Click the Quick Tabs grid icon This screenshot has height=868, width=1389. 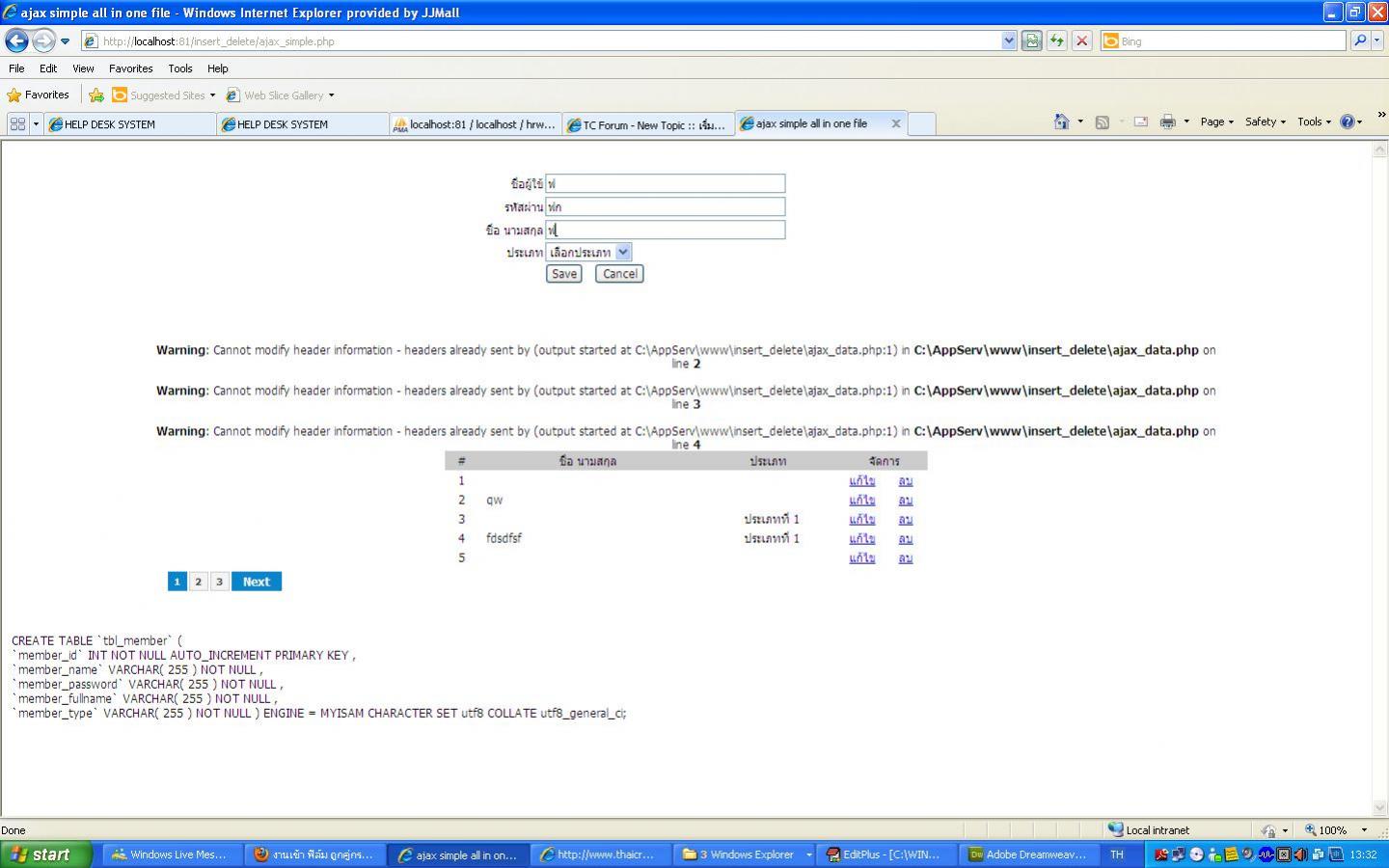pos(17,123)
